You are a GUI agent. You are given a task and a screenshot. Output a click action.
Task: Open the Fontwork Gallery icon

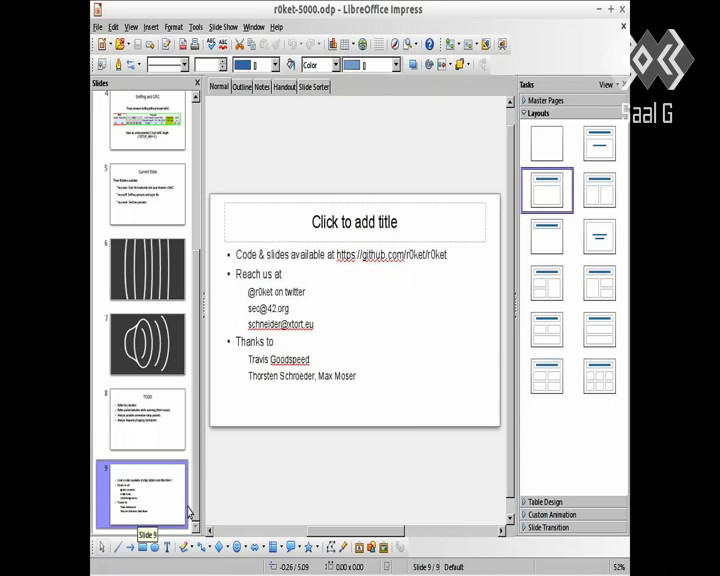coord(360,547)
